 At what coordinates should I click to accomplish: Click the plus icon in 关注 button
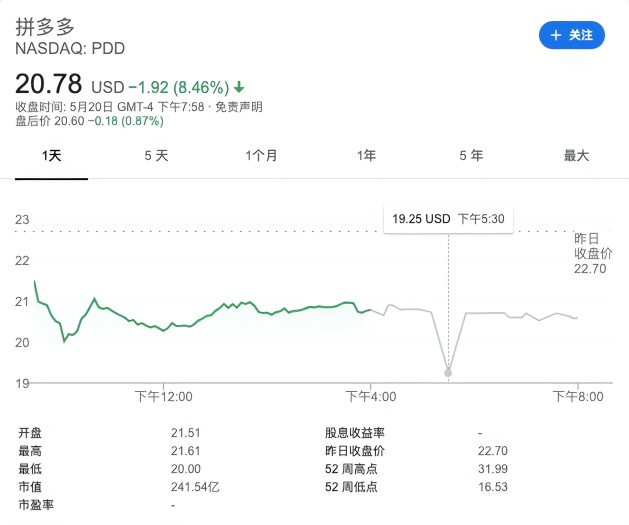[x=556, y=35]
